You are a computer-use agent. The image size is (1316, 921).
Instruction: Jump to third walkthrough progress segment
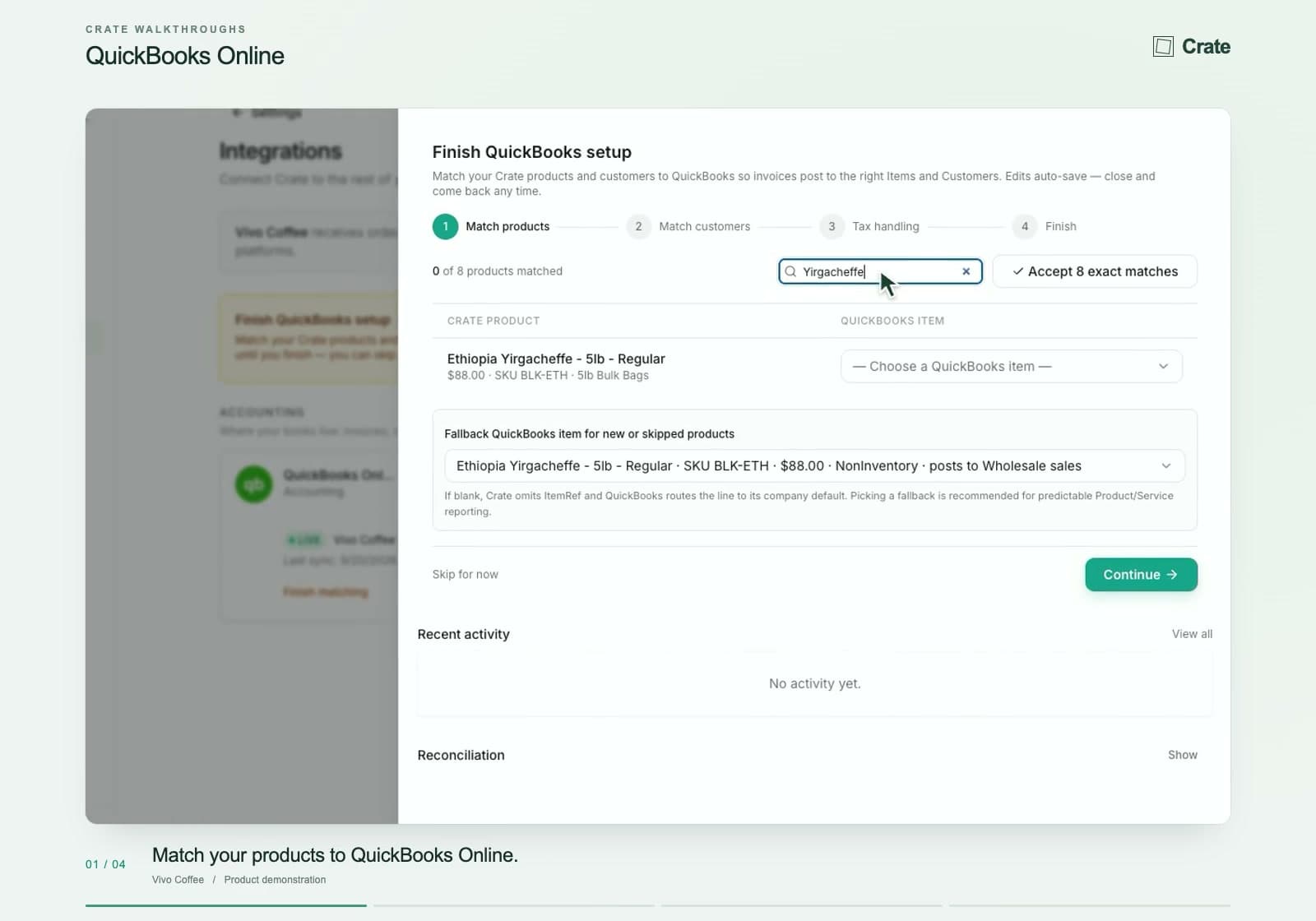[x=802, y=905]
